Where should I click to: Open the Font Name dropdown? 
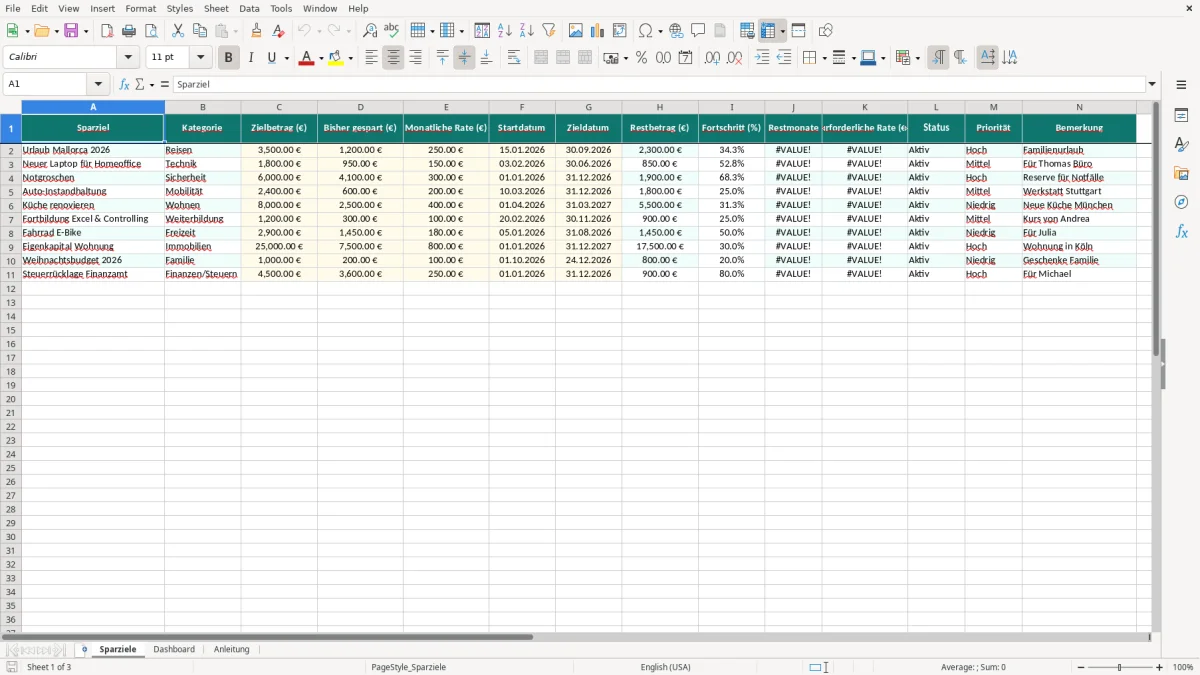[128, 58]
